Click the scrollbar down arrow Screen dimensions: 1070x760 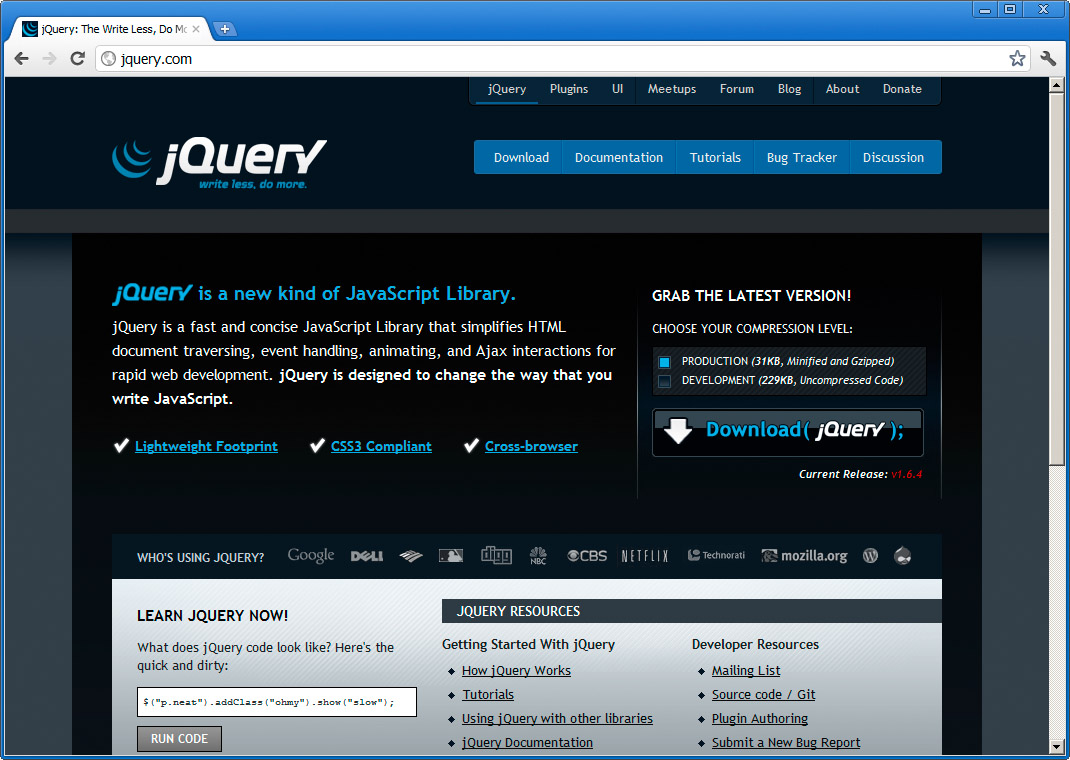[1056, 746]
